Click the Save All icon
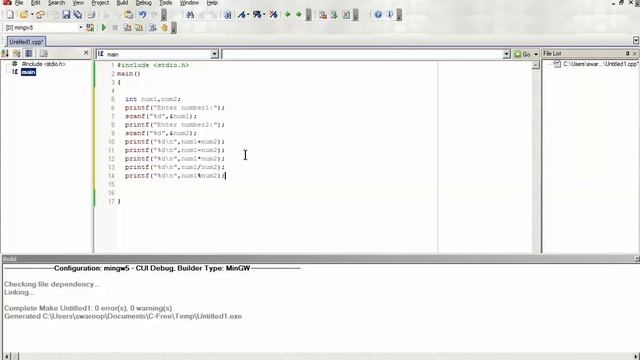Viewport: 640px width, 360px height. point(78,15)
